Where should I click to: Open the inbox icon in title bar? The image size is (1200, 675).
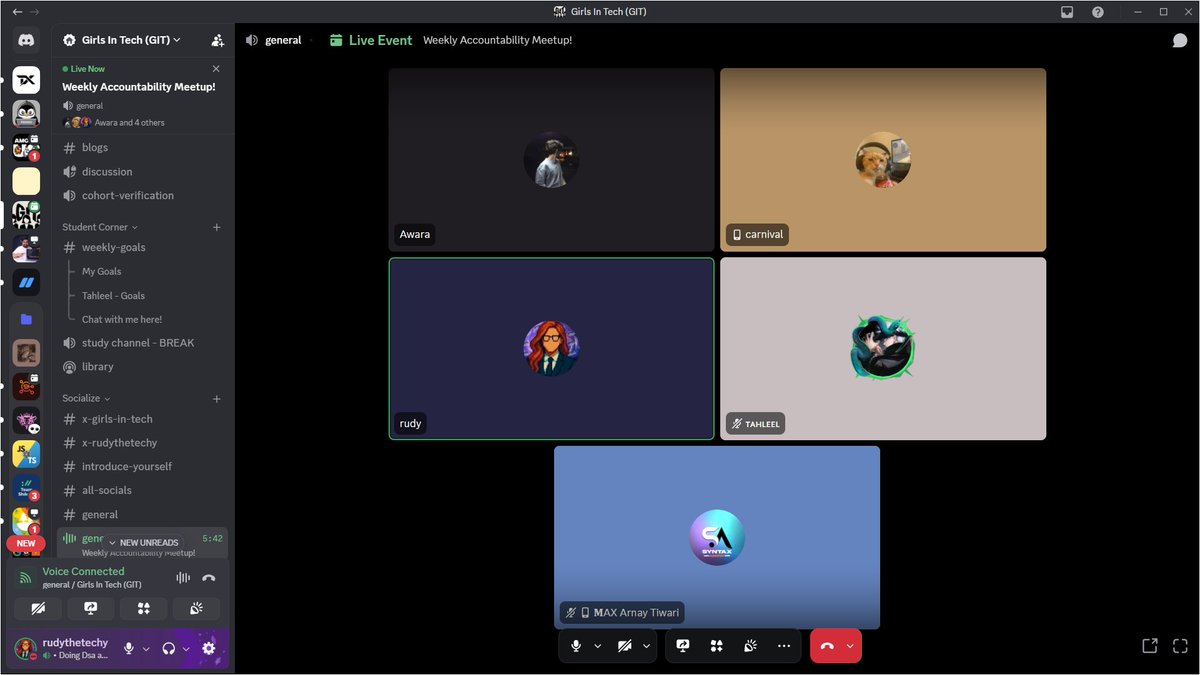click(x=1068, y=11)
